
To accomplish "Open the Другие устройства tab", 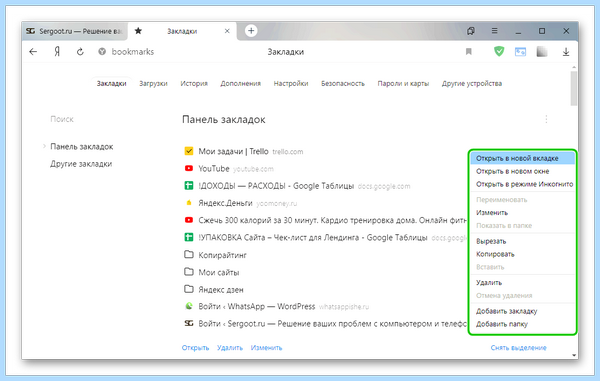I will coord(472,83).
